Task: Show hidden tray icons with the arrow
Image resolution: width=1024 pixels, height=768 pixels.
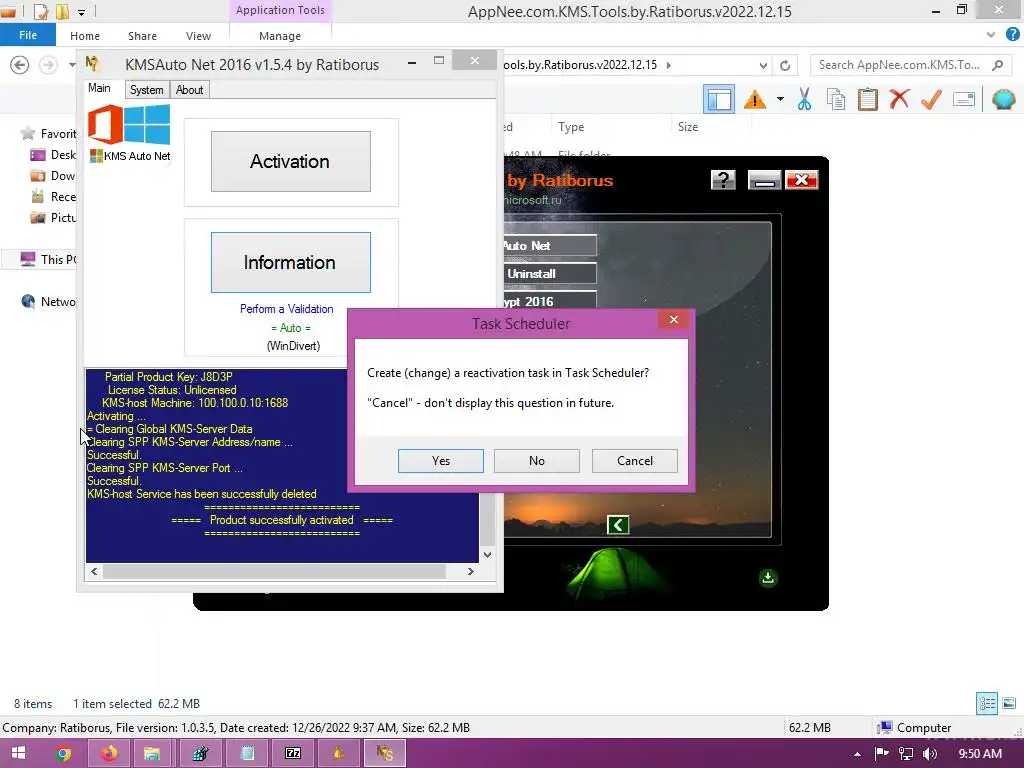Action: (x=857, y=754)
